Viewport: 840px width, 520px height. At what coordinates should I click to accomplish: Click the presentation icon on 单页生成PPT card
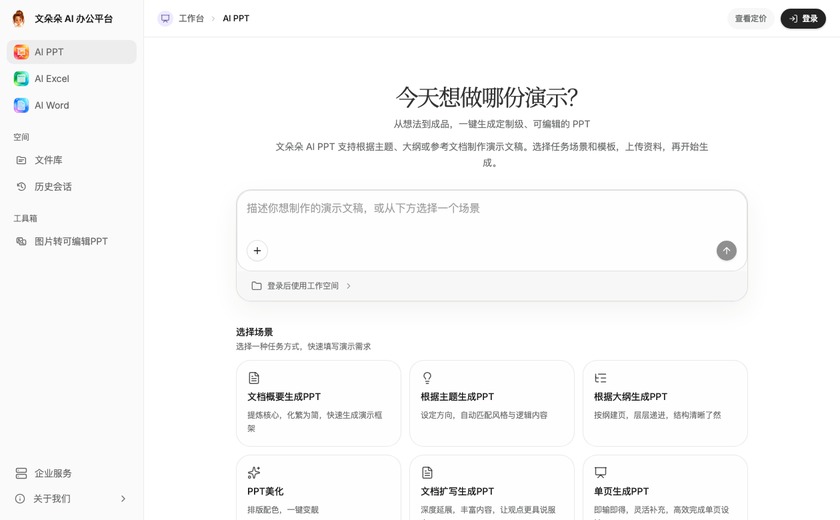(x=600, y=472)
